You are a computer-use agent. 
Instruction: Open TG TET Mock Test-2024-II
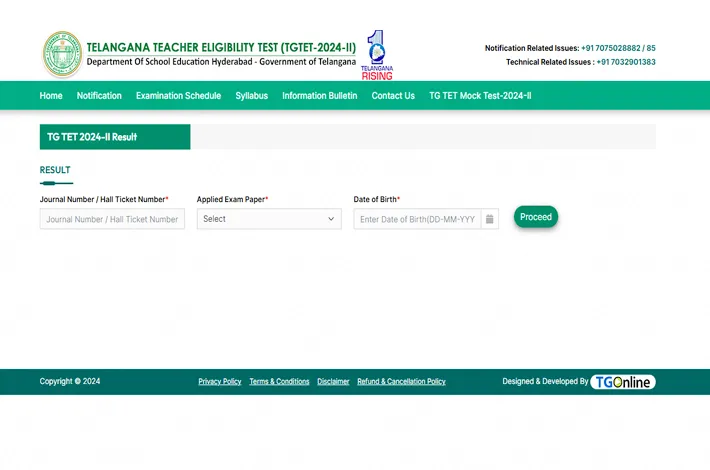tap(480, 96)
